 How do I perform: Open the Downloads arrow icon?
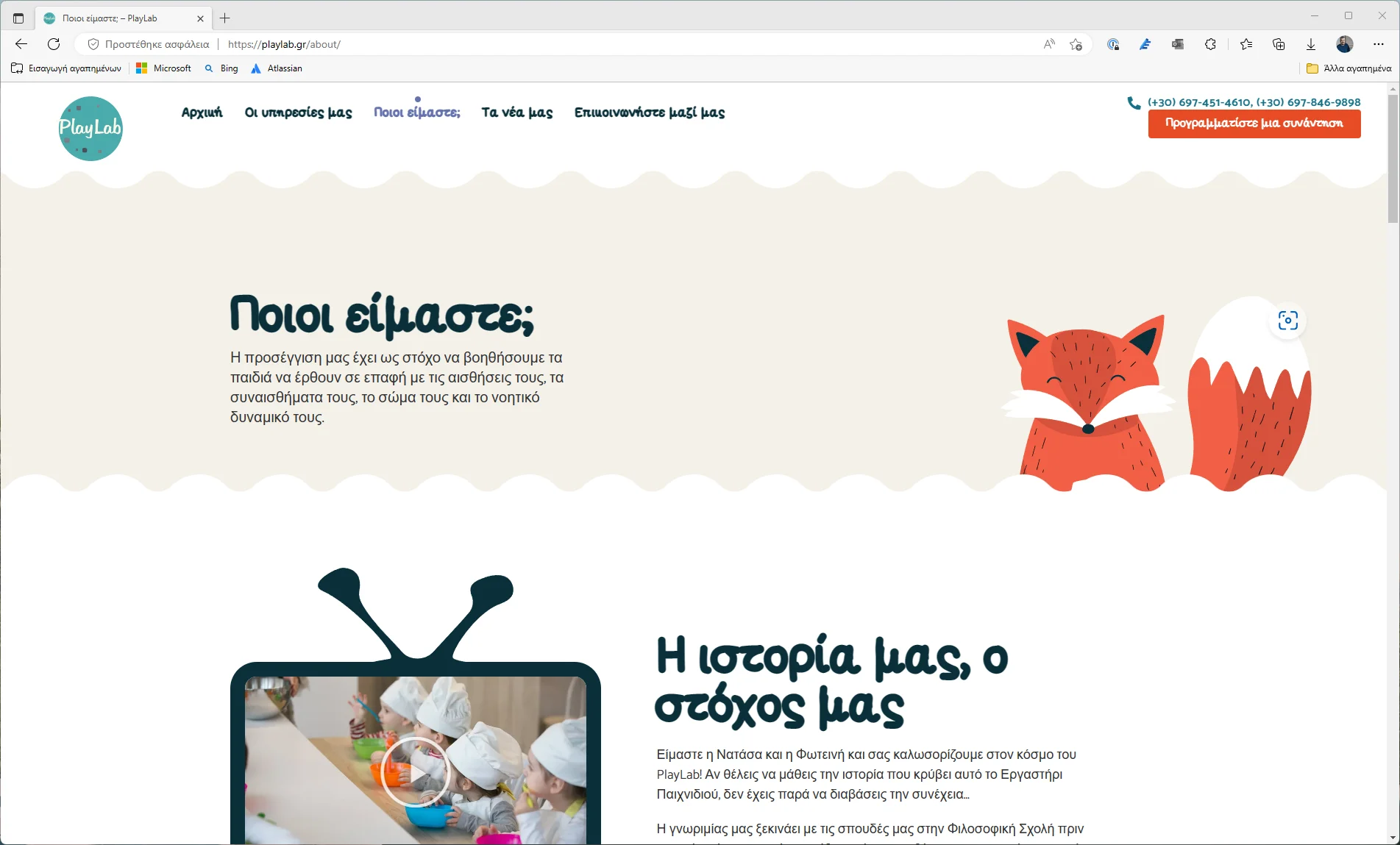pyautogui.click(x=1311, y=44)
